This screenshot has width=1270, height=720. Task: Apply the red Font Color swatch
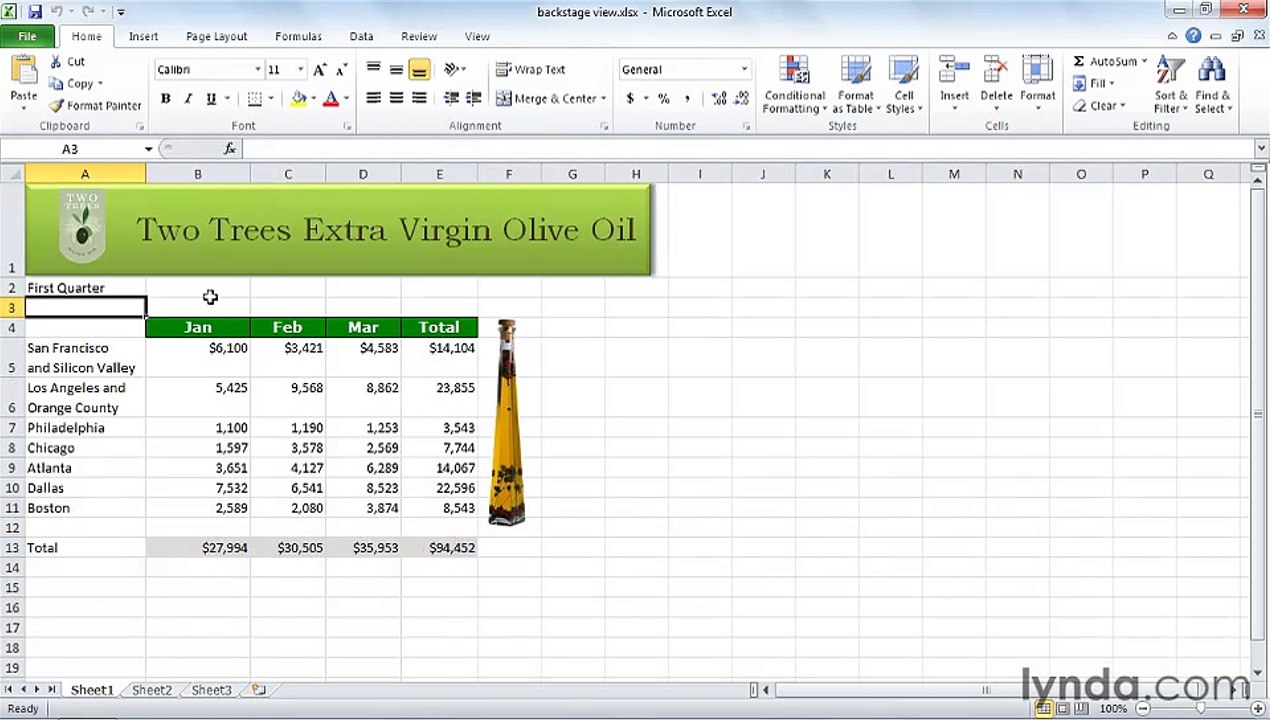point(330,98)
